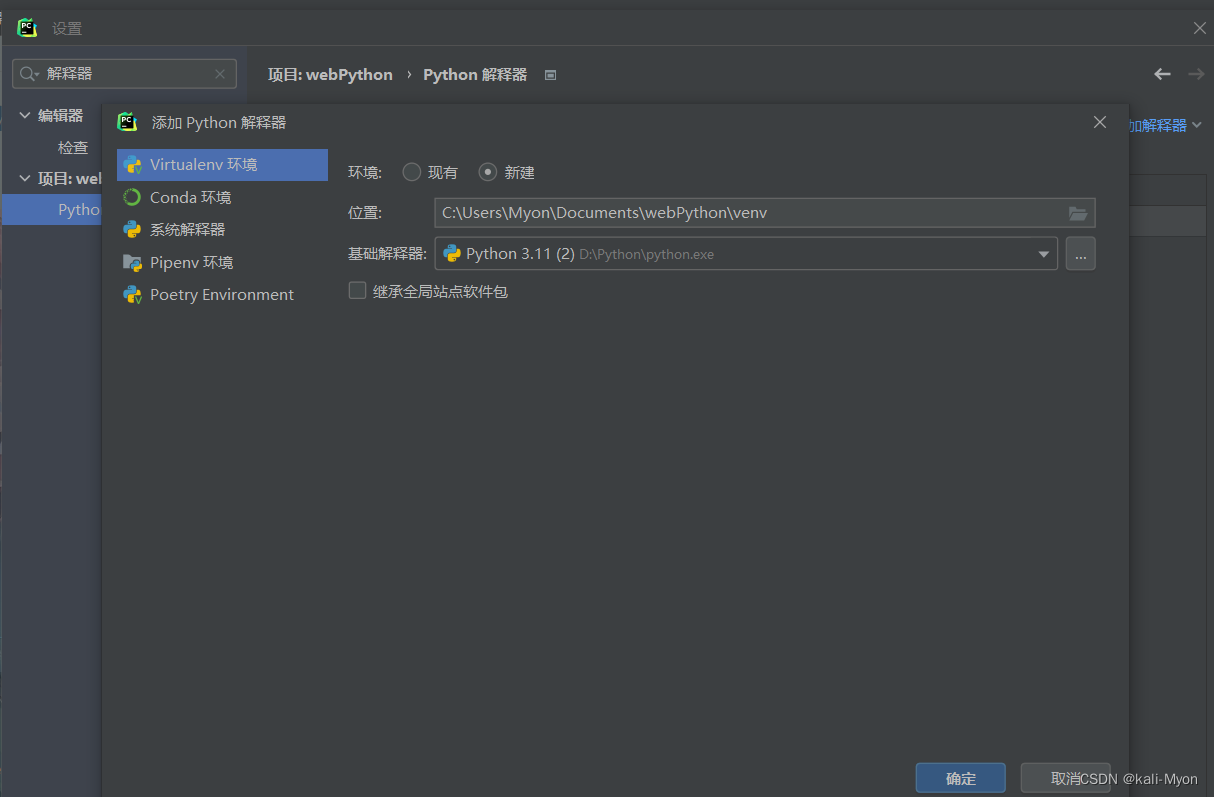1214x797 pixels.
Task: Click the Conda green ring icon
Action: 132,197
